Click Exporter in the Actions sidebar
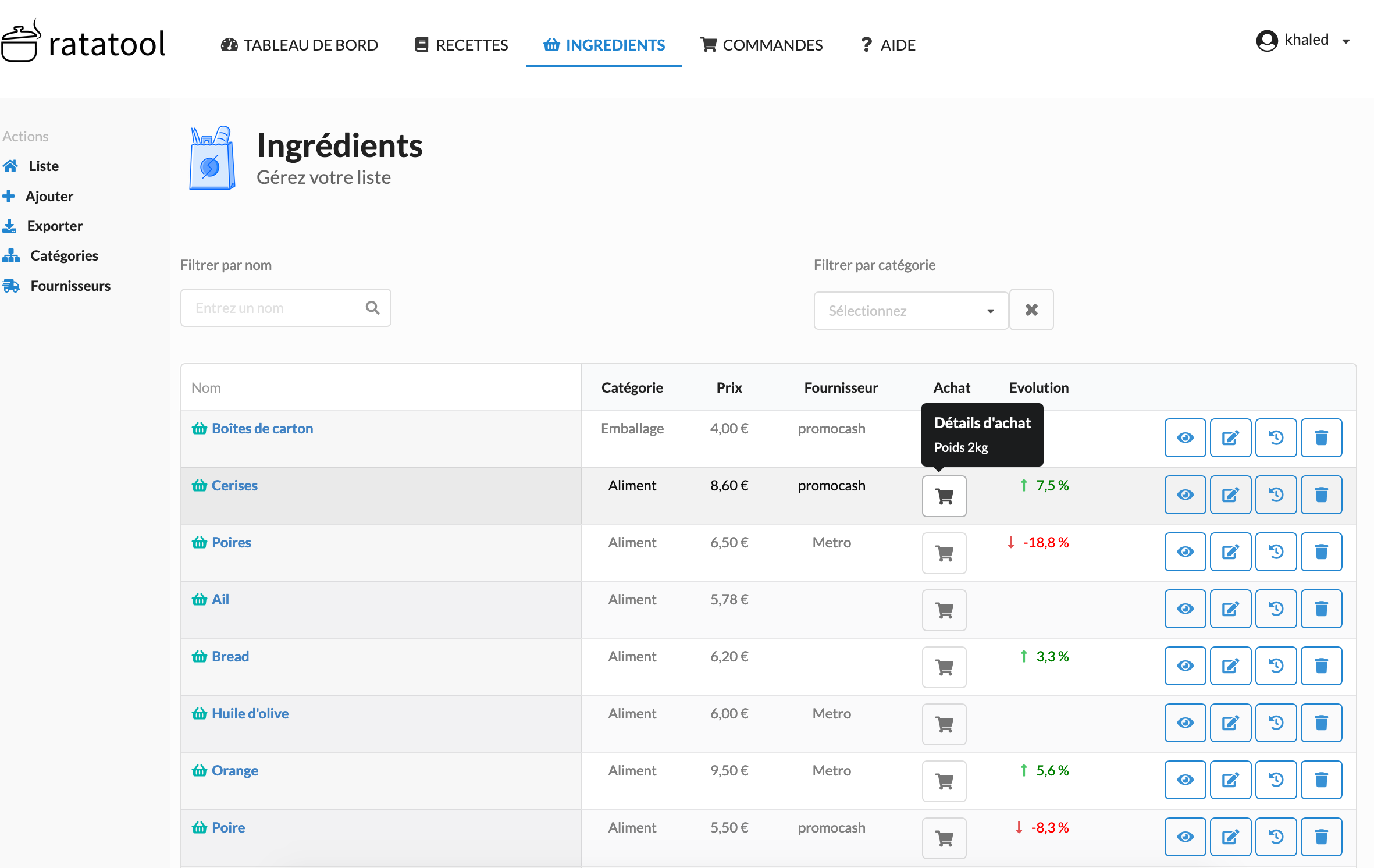This screenshot has height=868, width=1374. [x=42, y=226]
